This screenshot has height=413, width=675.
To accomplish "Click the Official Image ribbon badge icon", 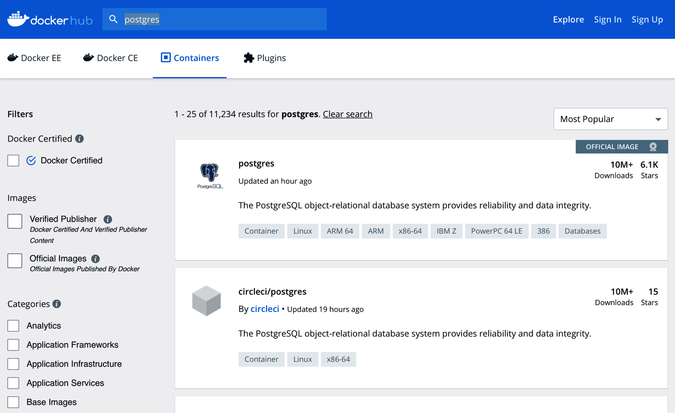I will pos(653,147).
